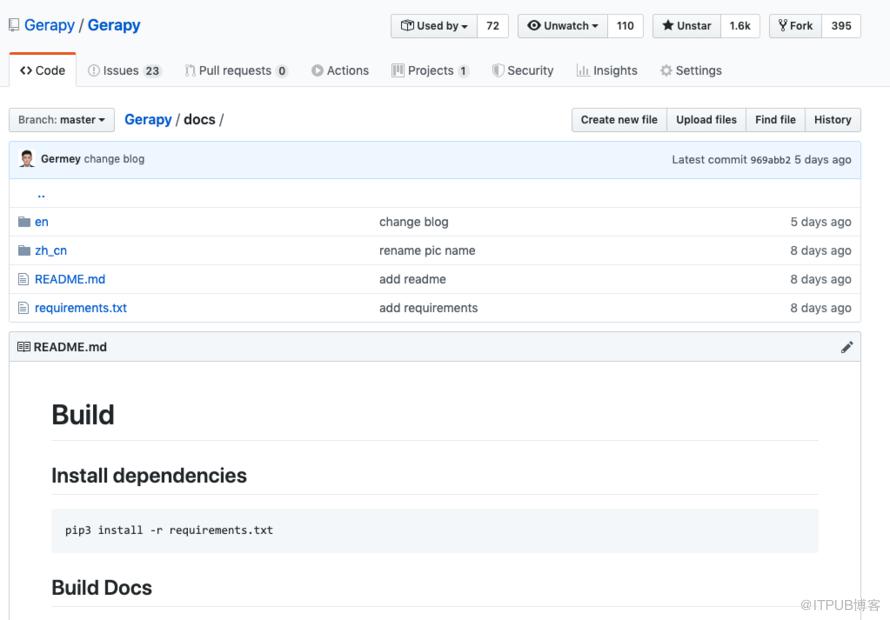Click the repository book icon beside Gerapy

tap(14, 25)
